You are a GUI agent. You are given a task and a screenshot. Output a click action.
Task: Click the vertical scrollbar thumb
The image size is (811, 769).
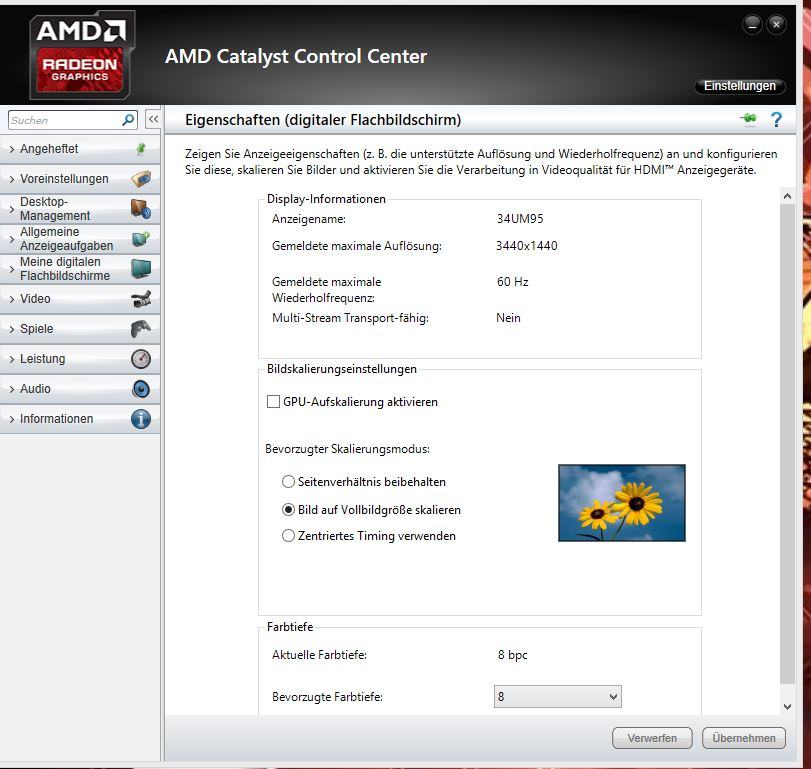[x=787, y=444]
